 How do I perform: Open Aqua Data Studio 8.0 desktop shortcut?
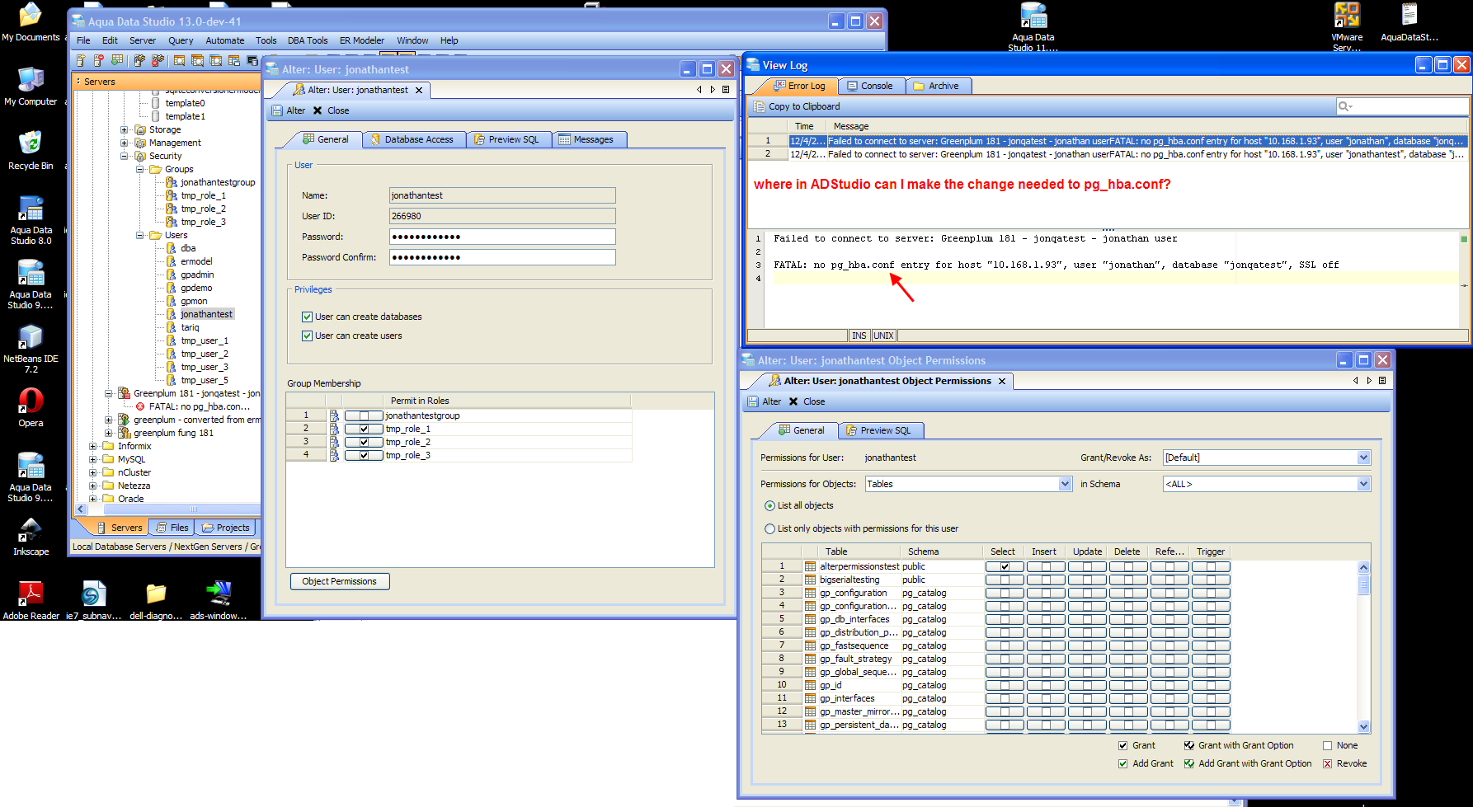31,220
